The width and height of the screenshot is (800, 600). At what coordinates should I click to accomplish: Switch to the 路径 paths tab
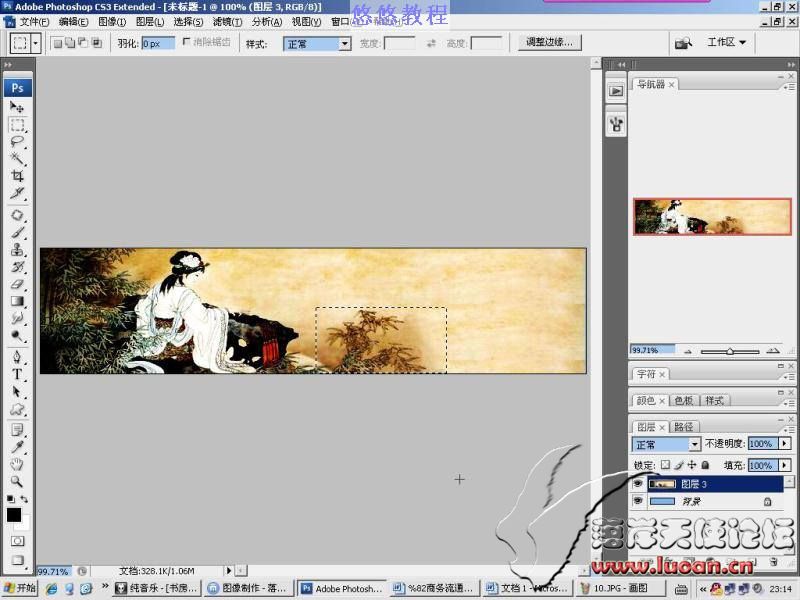pyautogui.click(x=684, y=427)
